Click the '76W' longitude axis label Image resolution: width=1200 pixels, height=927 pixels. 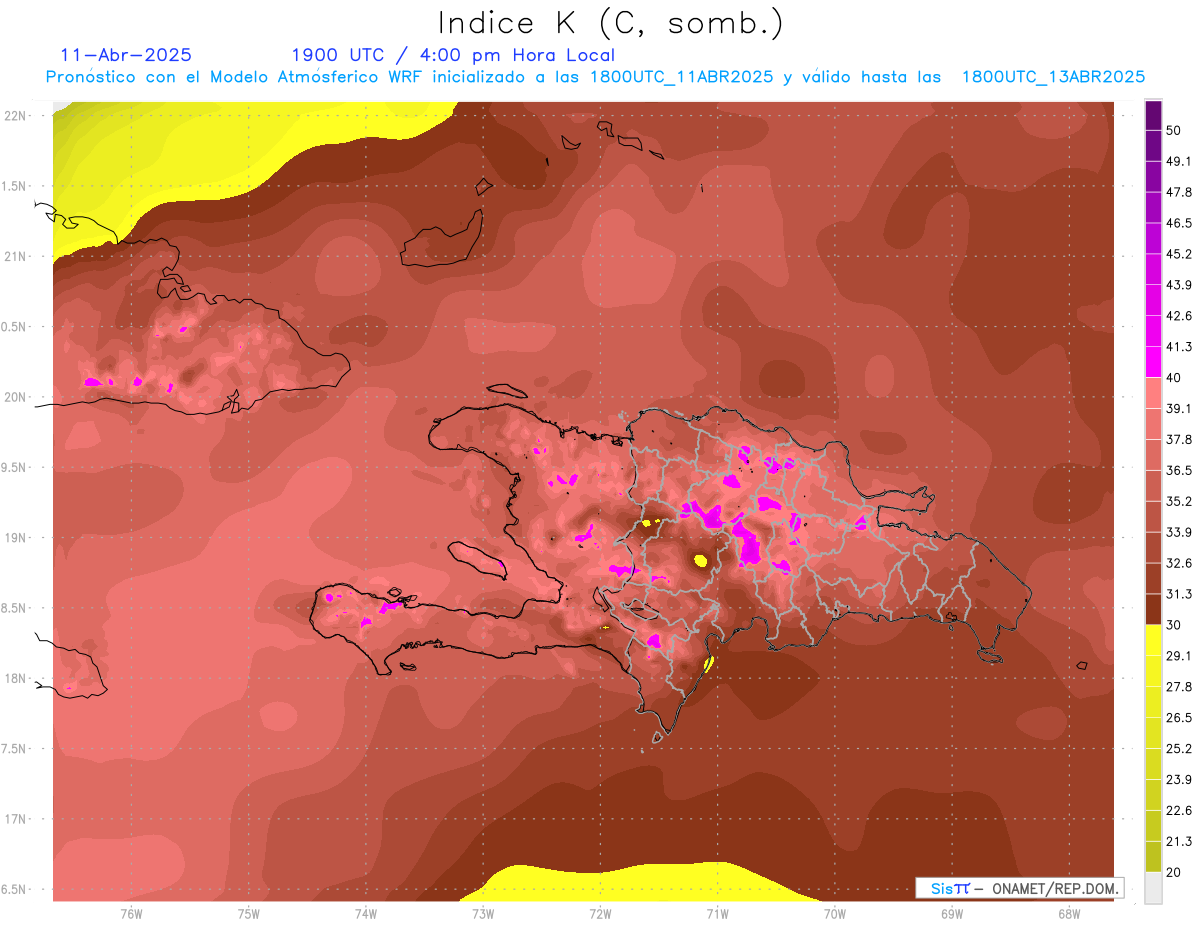pos(131,914)
